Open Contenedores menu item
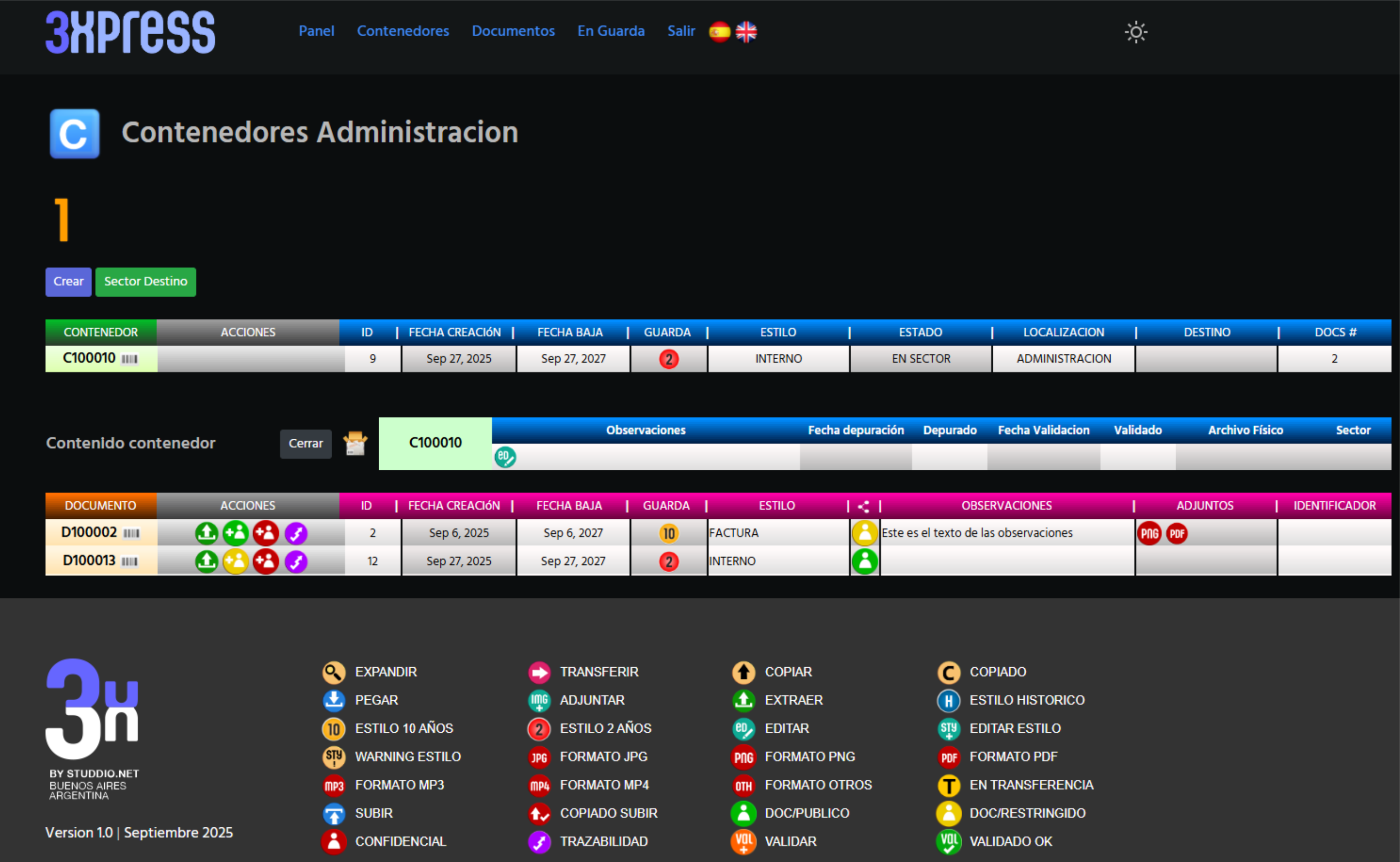Viewport: 1400px width, 862px height. pyautogui.click(x=402, y=31)
